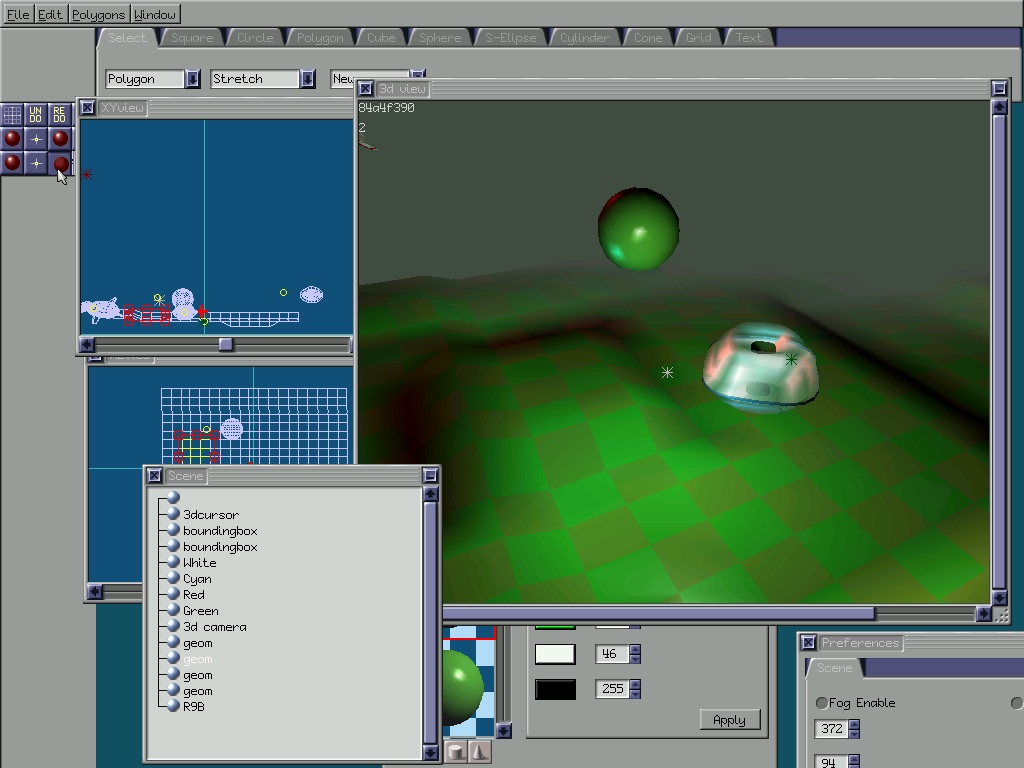This screenshot has height=768, width=1024.
Task: Open the Polygons menu
Action: point(99,15)
